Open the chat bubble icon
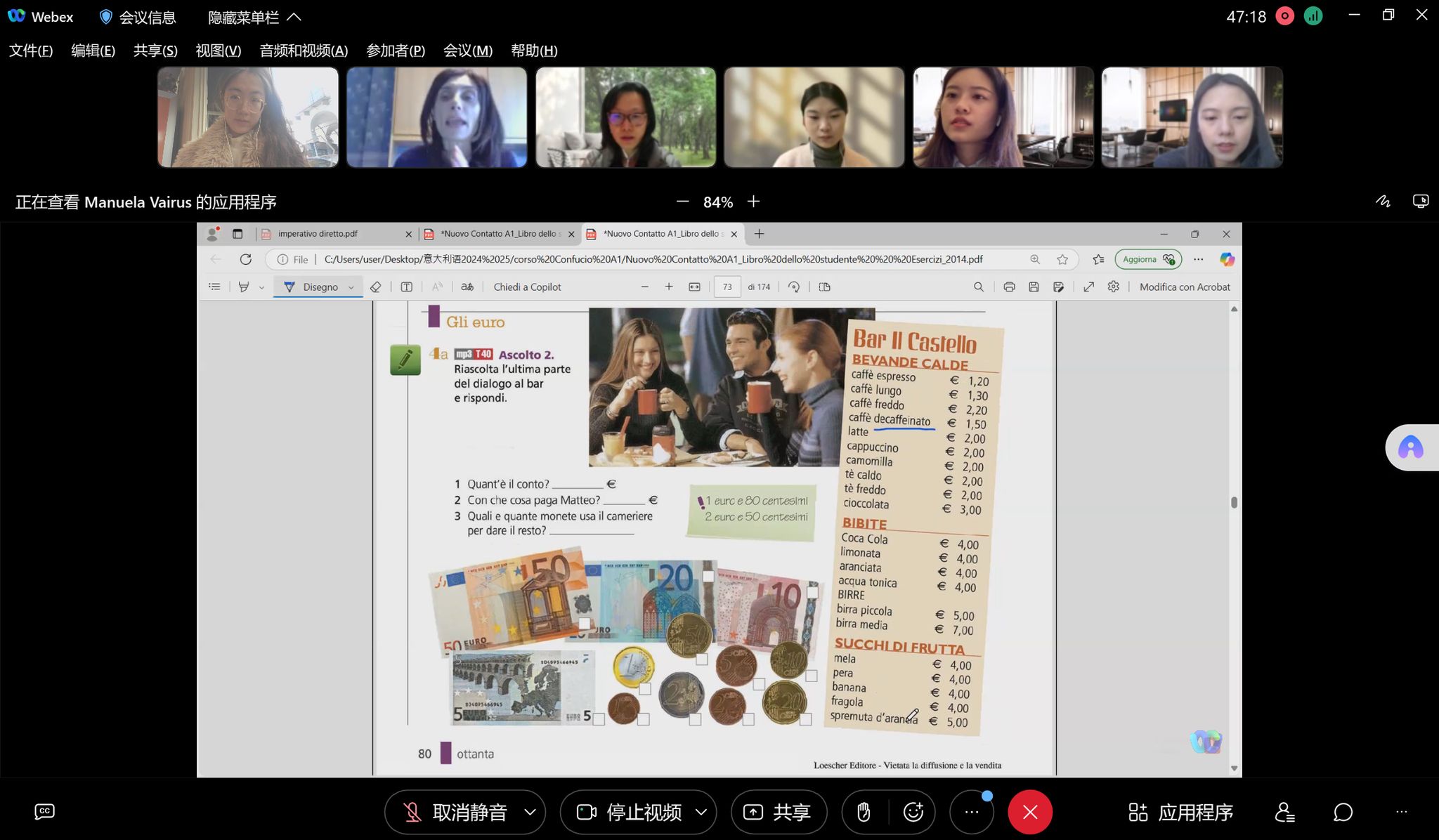This screenshot has height=840, width=1439. pyautogui.click(x=1343, y=812)
